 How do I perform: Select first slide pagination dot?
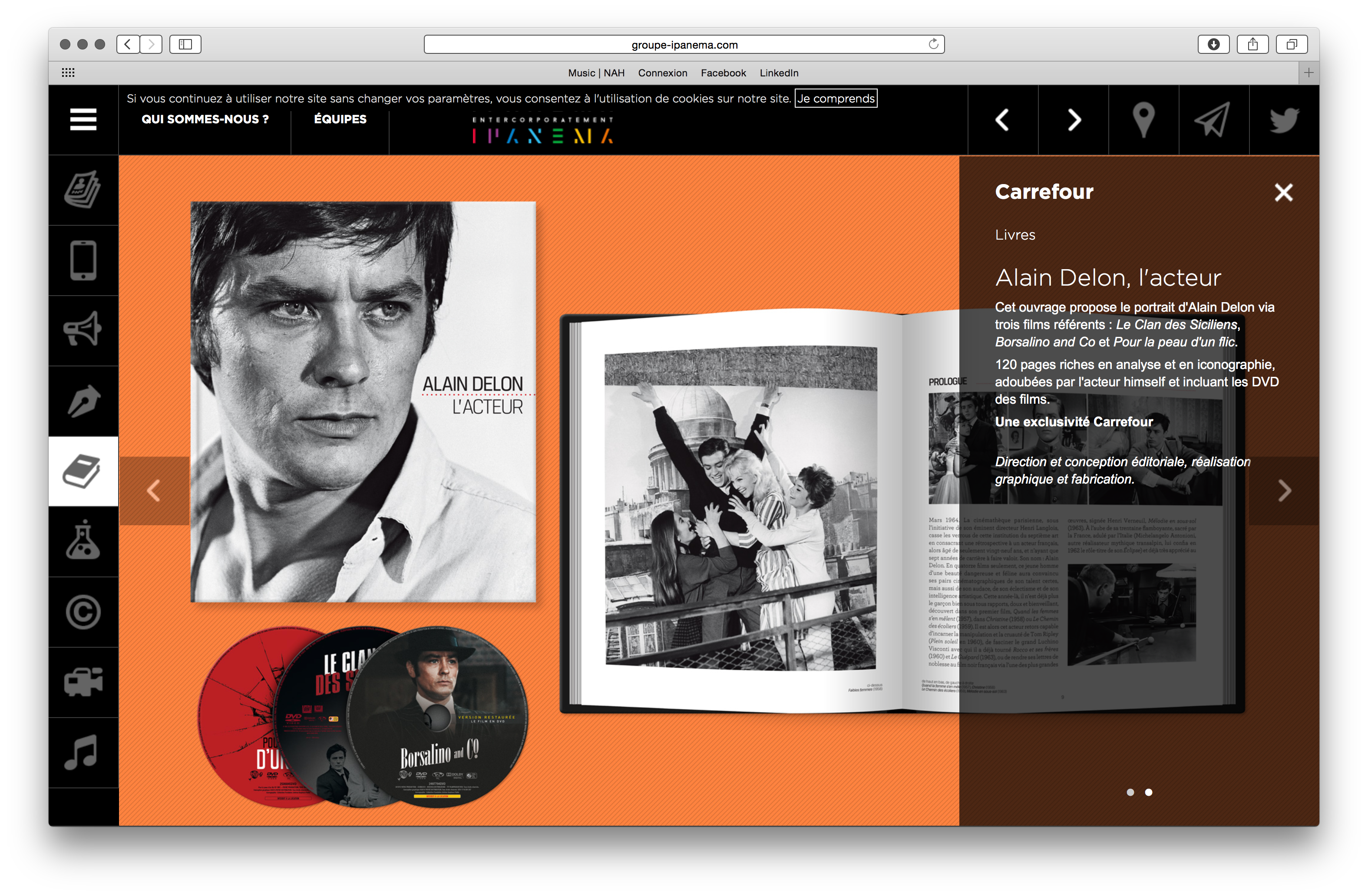pyautogui.click(x=1130, y=793)
